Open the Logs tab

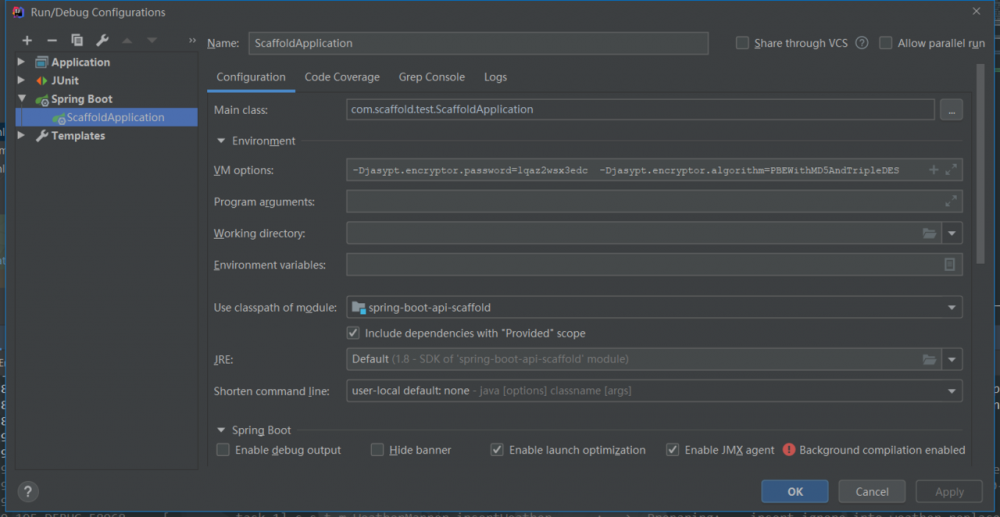(x=495, y=77)
